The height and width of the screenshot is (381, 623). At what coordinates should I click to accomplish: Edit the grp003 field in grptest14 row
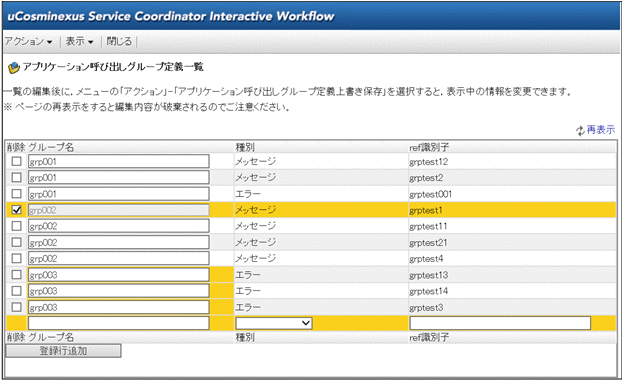118,291
